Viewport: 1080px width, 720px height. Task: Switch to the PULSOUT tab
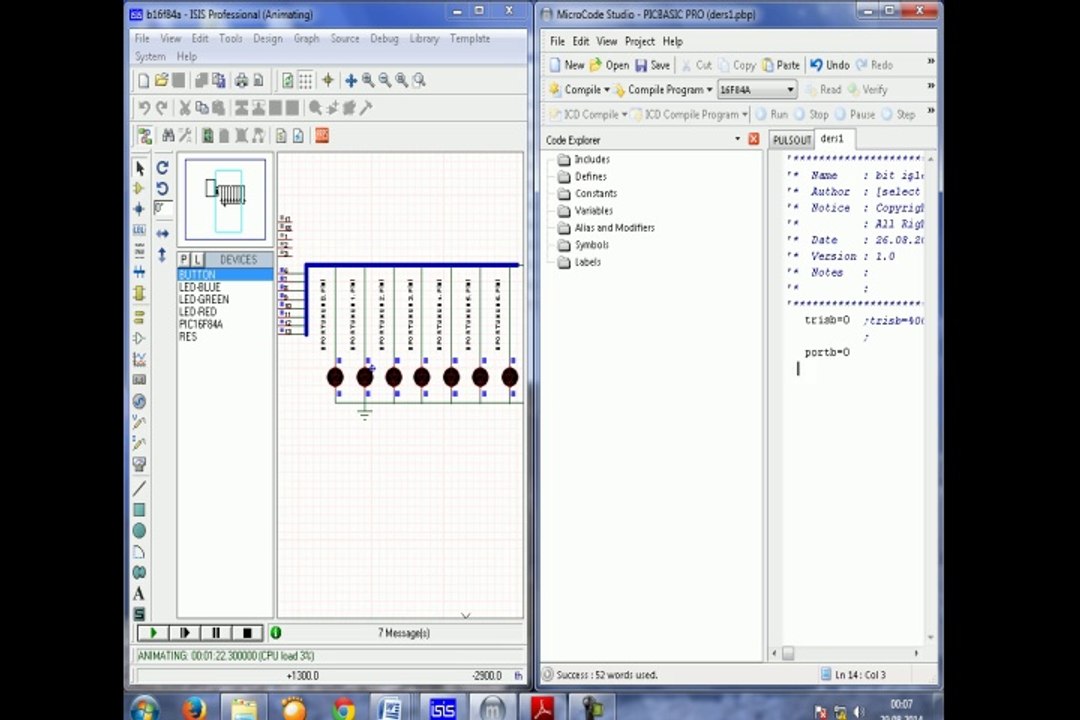[x=791, y=140]
